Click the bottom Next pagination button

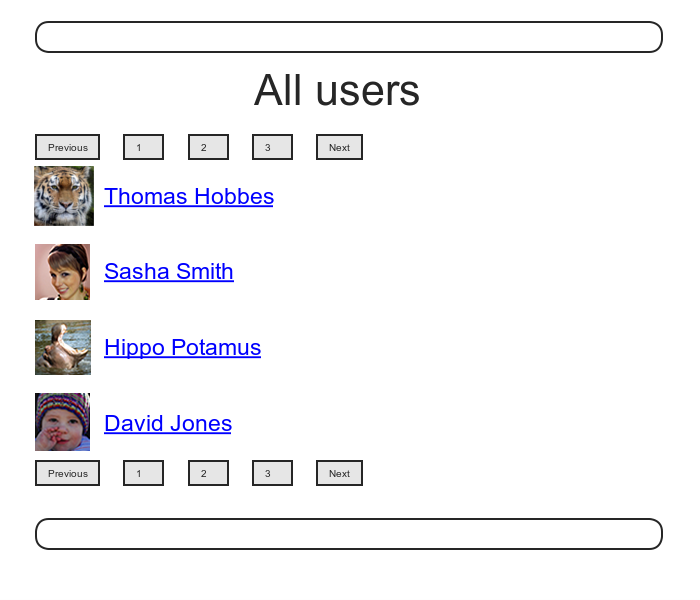[339, 473]
